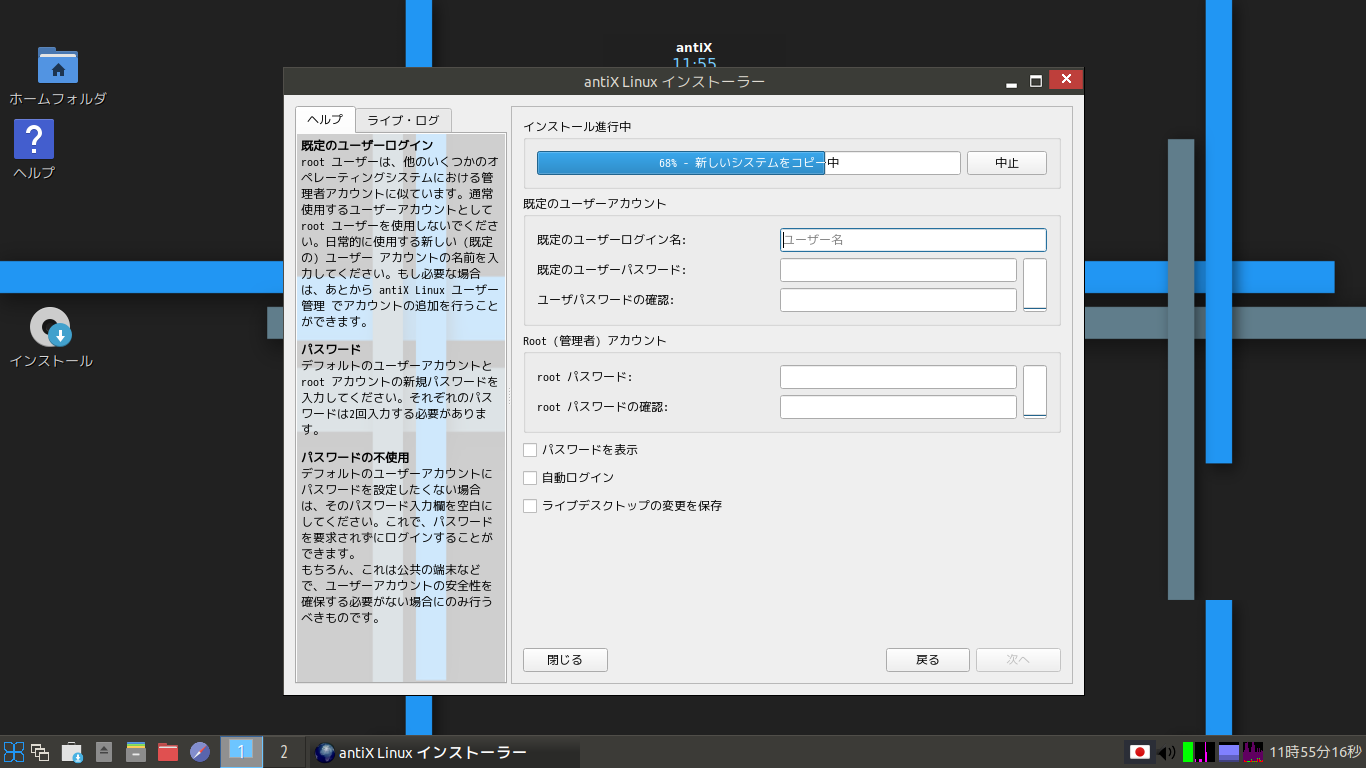Select the ヘルプ tab
Viewport: 1366px width, 768px height.
(325, 120)
